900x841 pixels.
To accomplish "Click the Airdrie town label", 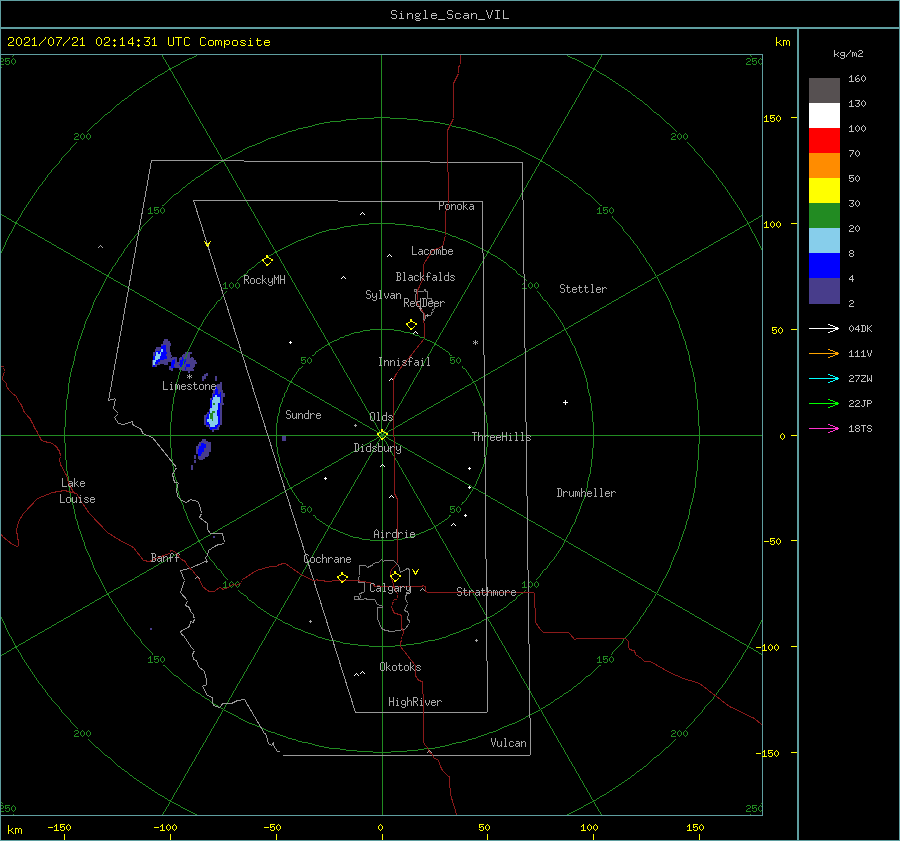I will tap(394, 534).
